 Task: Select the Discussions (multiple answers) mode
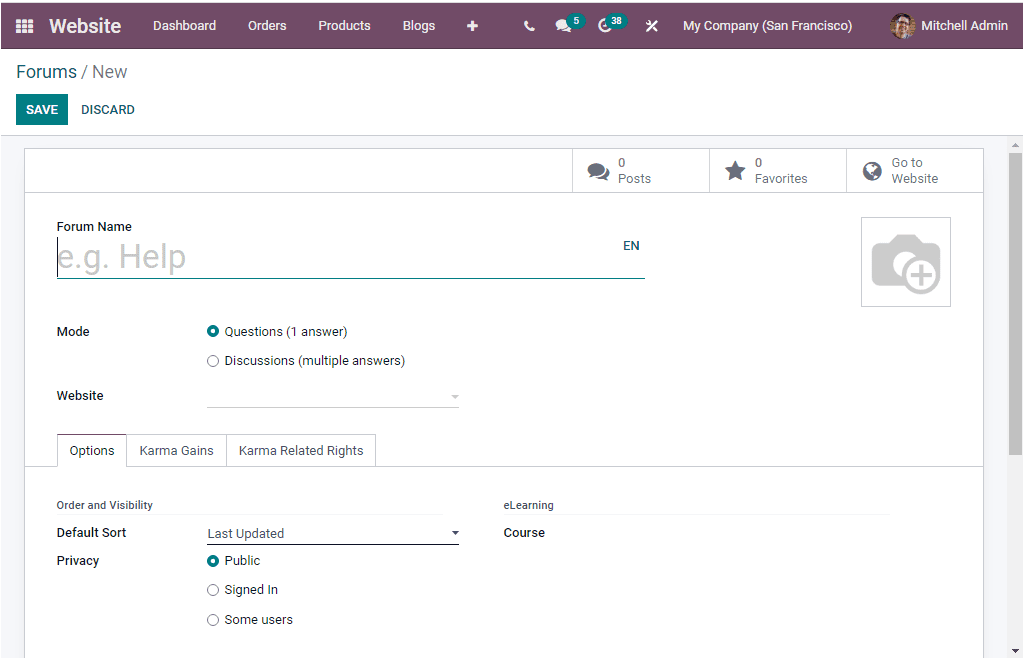click(x=212, y=360)
